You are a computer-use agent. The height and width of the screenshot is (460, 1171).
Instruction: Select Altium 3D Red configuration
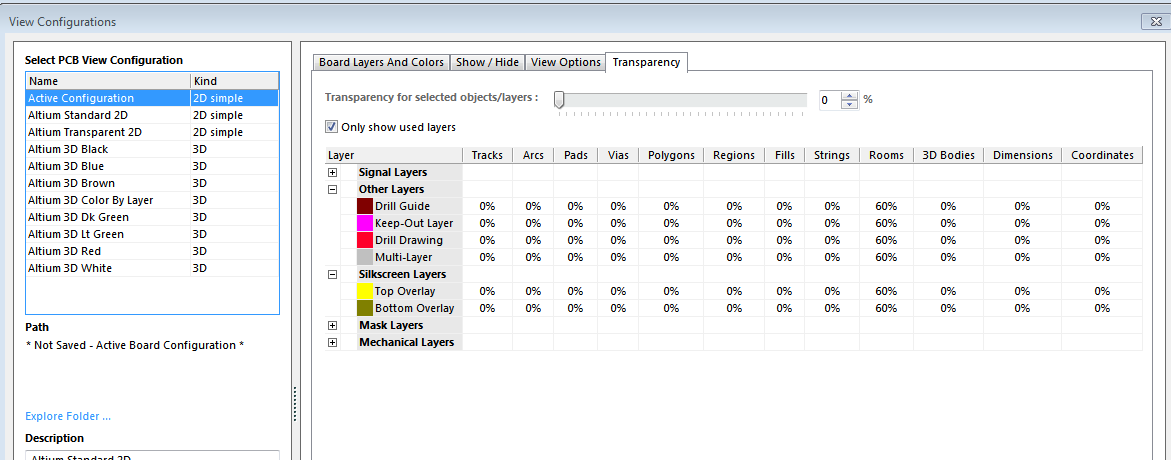coord(152,251)
